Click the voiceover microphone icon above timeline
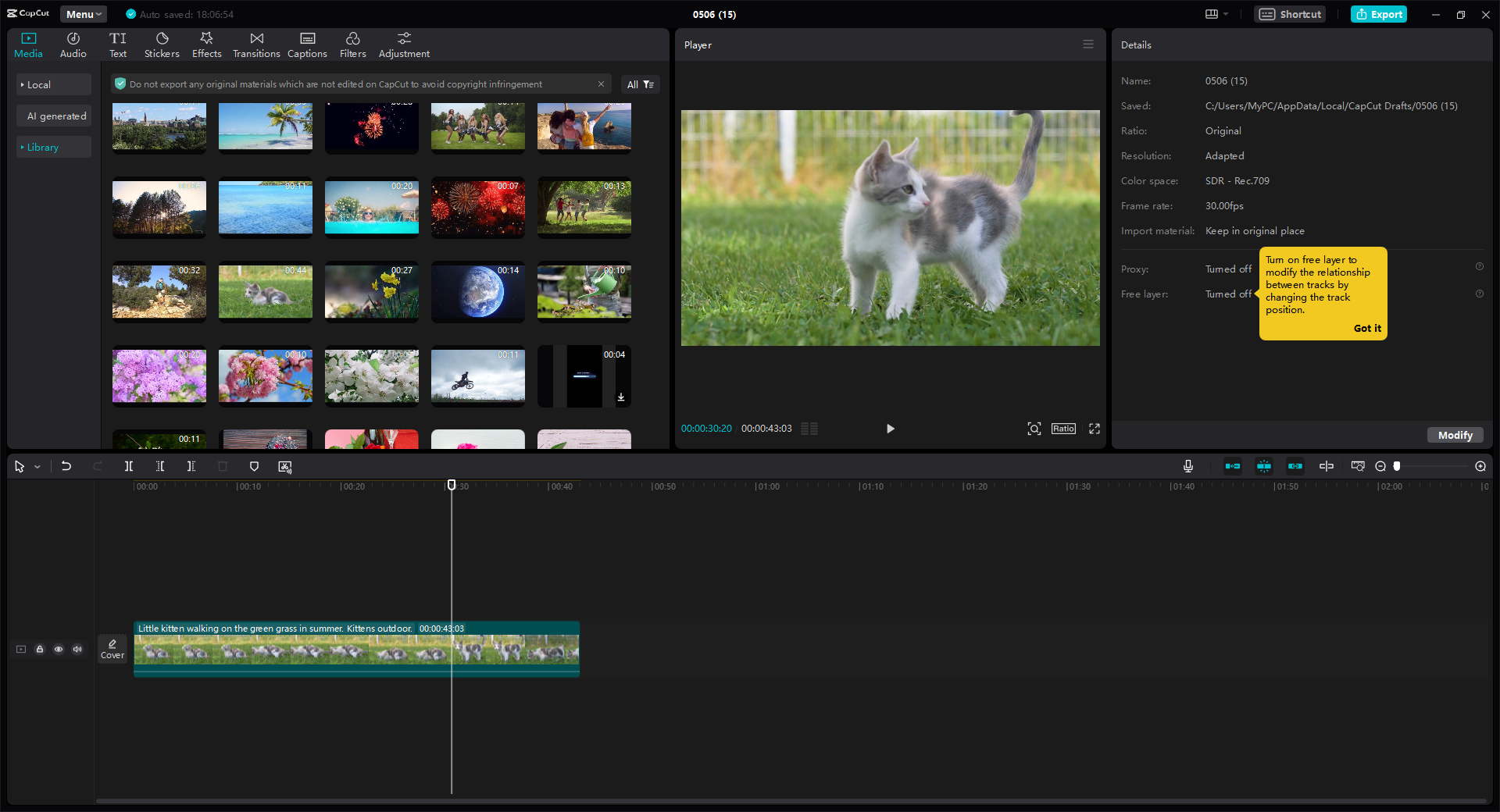The width and height of the screenshot is (1500, 812). [1187, 466]
